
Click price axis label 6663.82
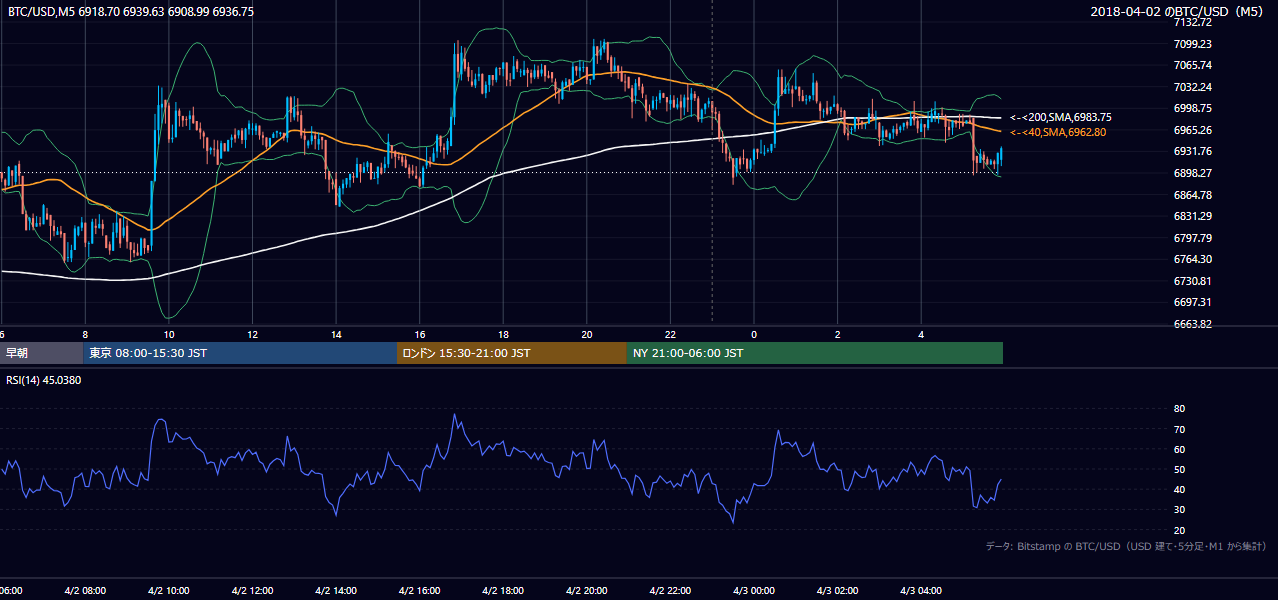tap(1192, 324)
